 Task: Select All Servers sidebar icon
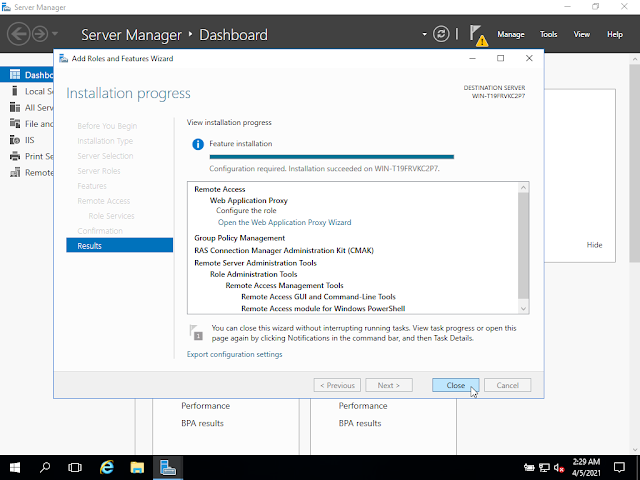15,107
